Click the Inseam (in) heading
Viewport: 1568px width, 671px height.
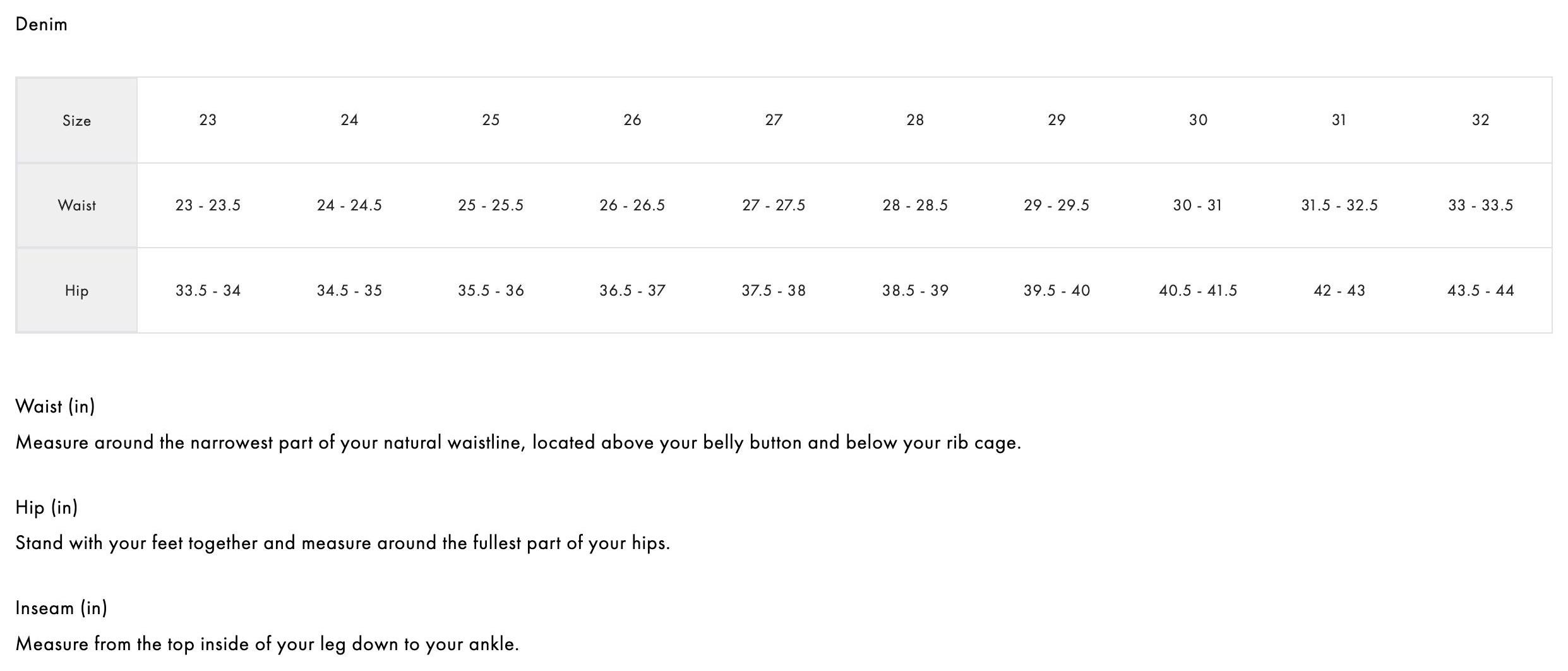point(61,608)
